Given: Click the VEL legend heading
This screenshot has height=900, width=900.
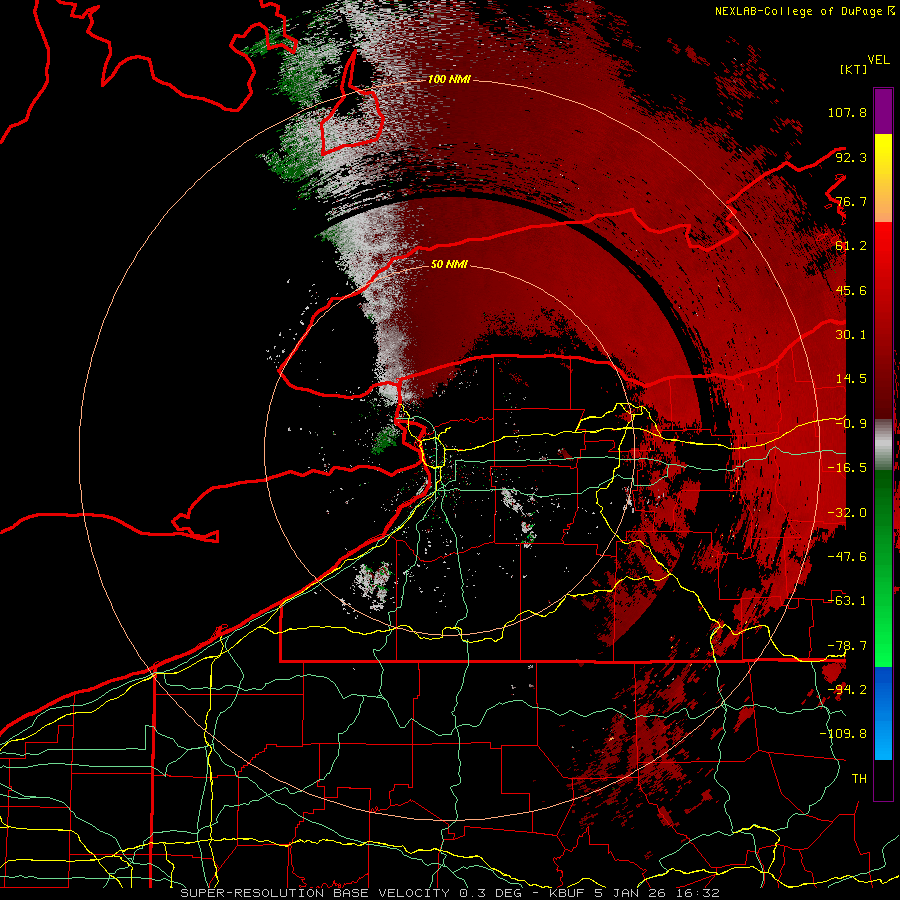Looking at the screenshot, I should coord(879,60).
